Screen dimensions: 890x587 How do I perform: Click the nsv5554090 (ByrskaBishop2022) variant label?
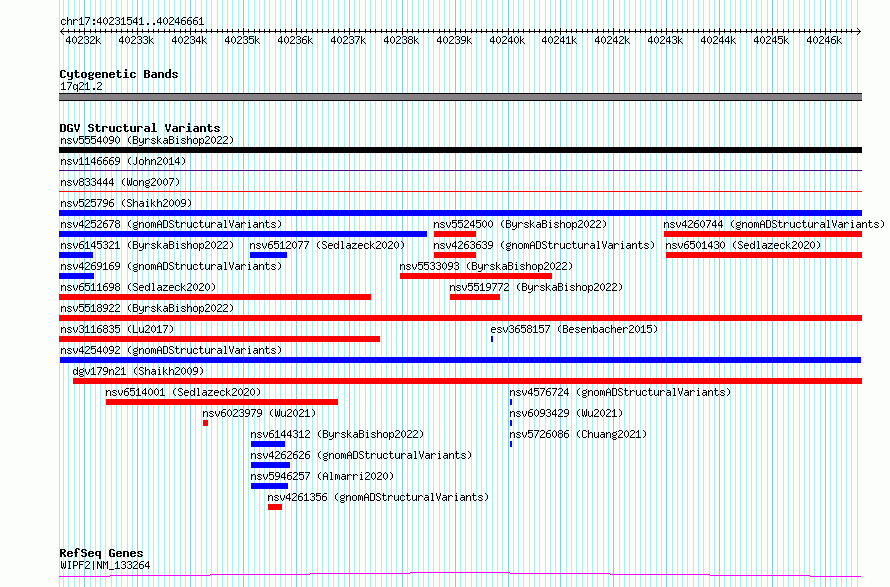(x=147, y=140)
